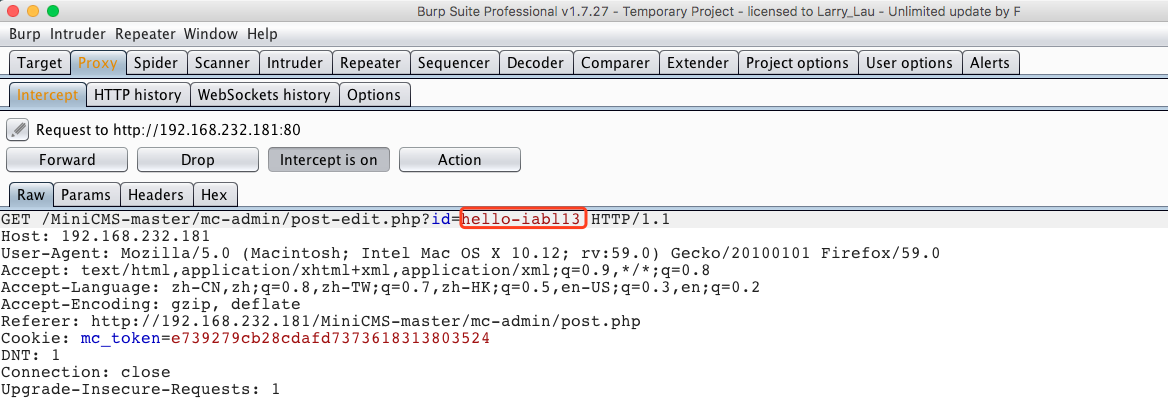Open the Decoder tab

tap(536, 63)
